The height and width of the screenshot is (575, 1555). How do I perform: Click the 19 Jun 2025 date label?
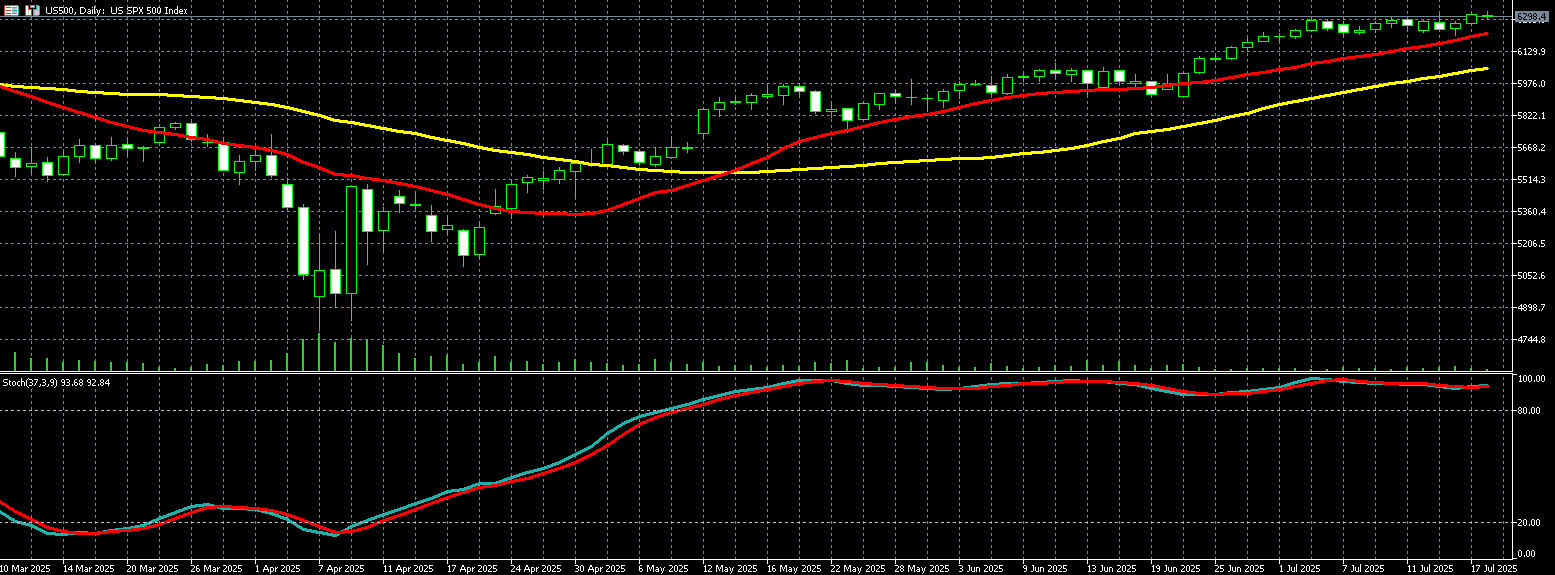pyautogui.click(x=1177, y=567)
